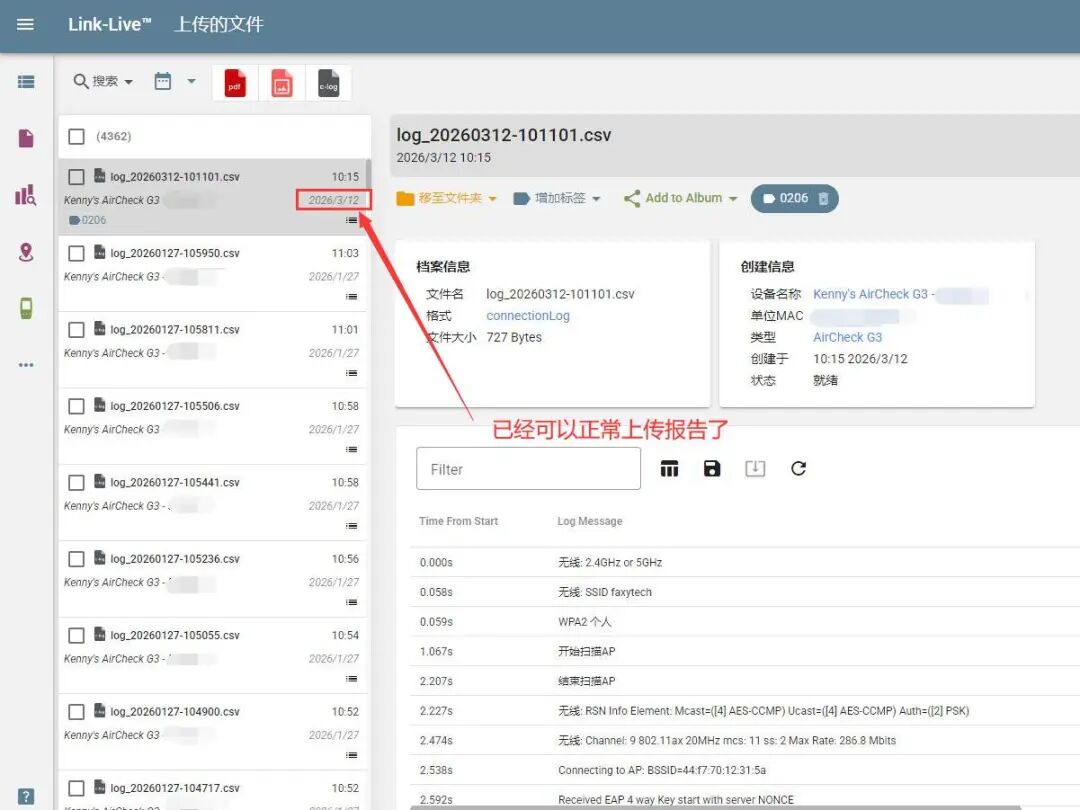The height and width of the screenshot is (810, 1080).
Task: Check the select-all files checkbox
Action: click(76, 137)
